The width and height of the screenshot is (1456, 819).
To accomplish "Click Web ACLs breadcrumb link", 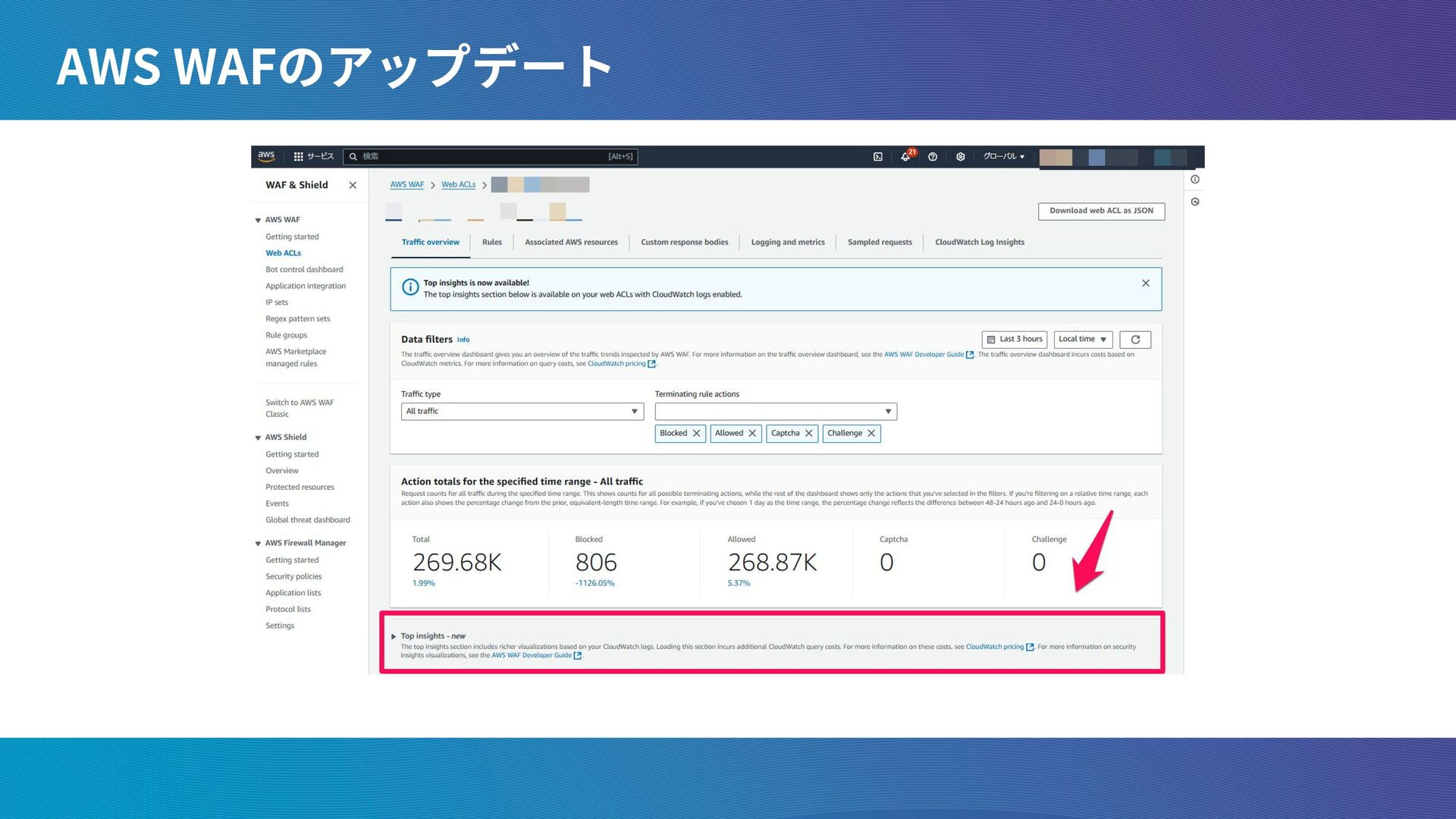I will tap(458, 185).
